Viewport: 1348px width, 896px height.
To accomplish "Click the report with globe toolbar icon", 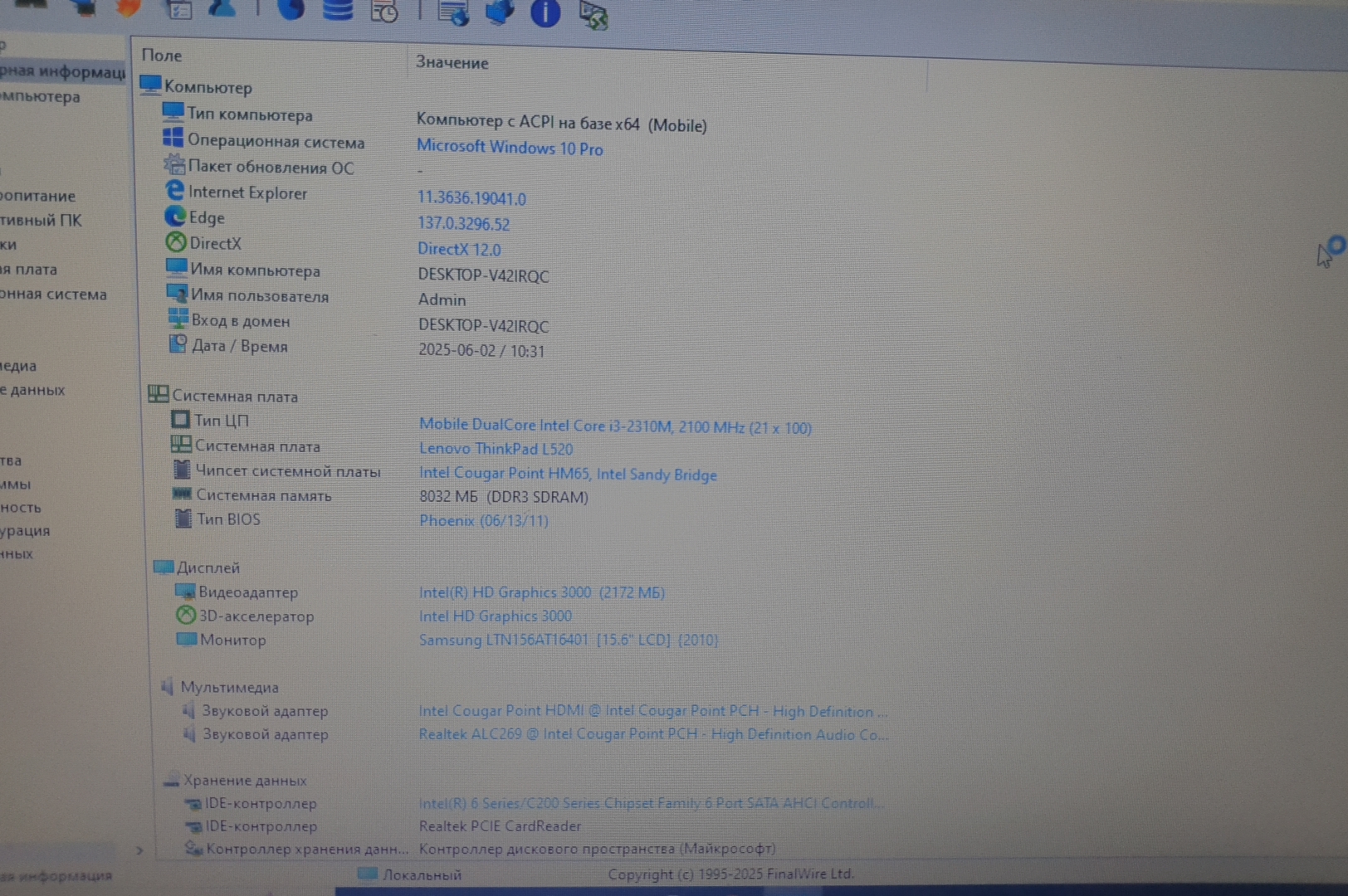I will click(x=453, y=12).
